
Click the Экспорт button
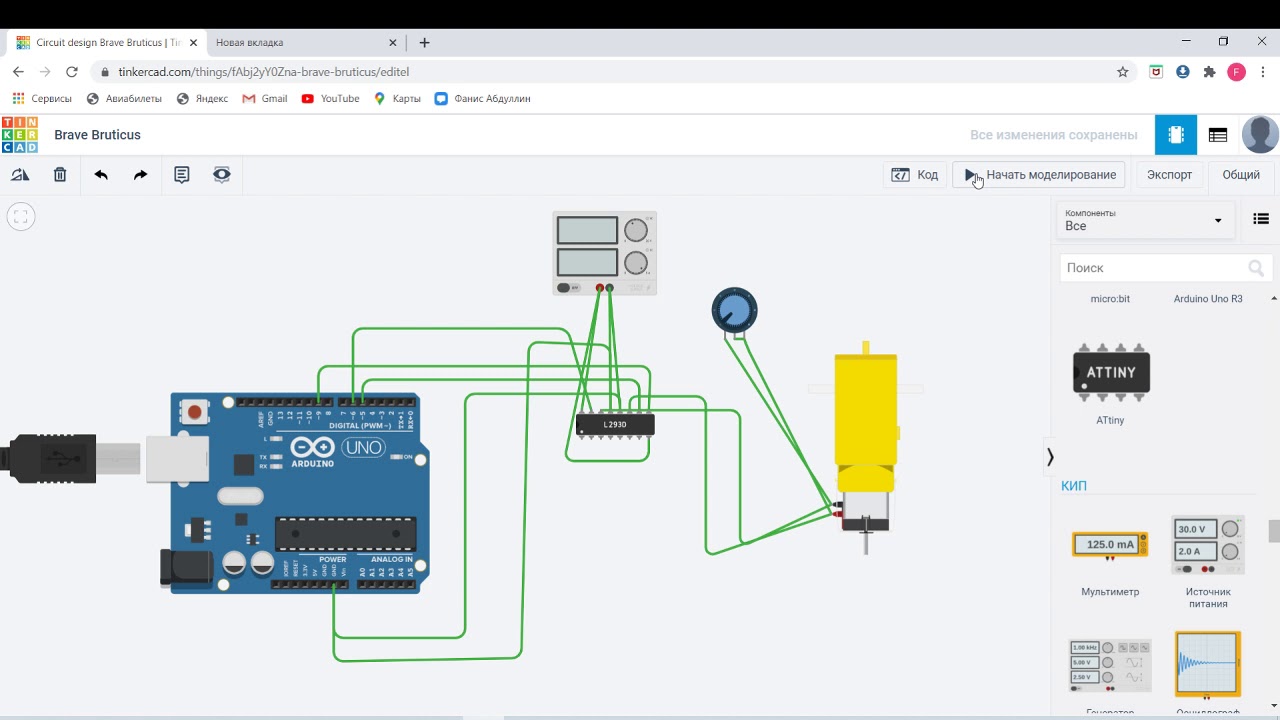1169,175
